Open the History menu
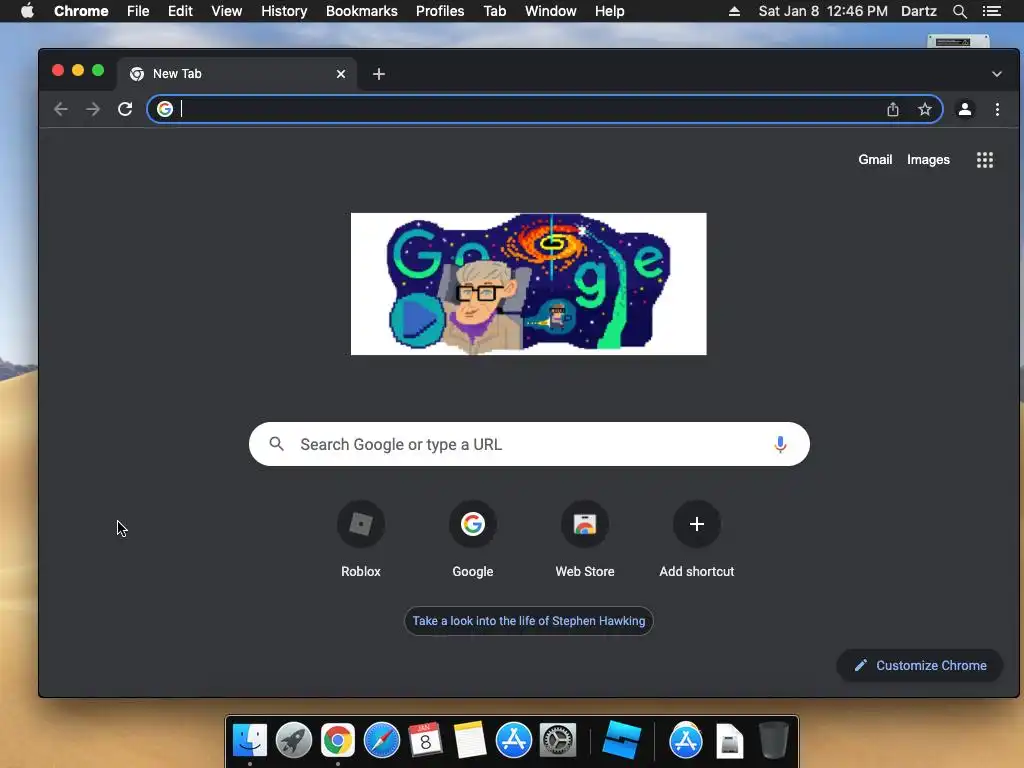Screen dimensions: 1024x768 point(284,11)
